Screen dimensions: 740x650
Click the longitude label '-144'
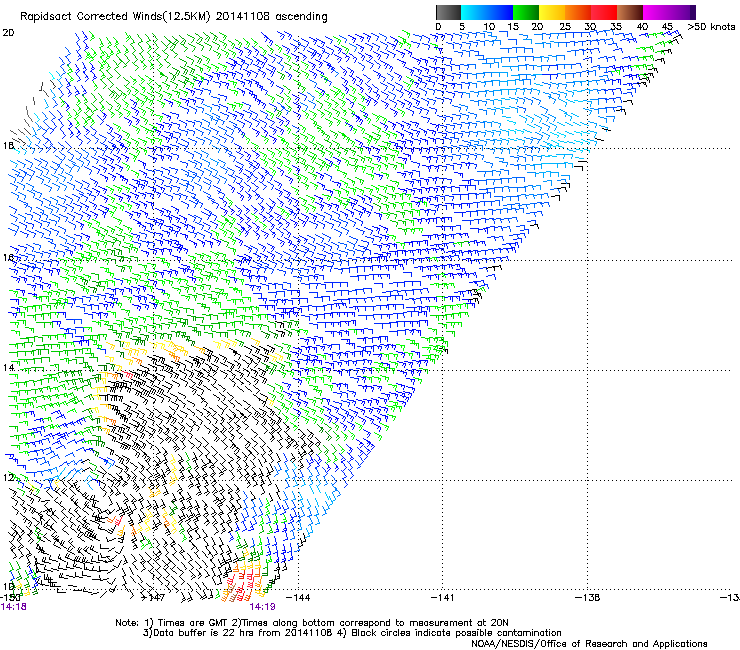coord(298,598)
